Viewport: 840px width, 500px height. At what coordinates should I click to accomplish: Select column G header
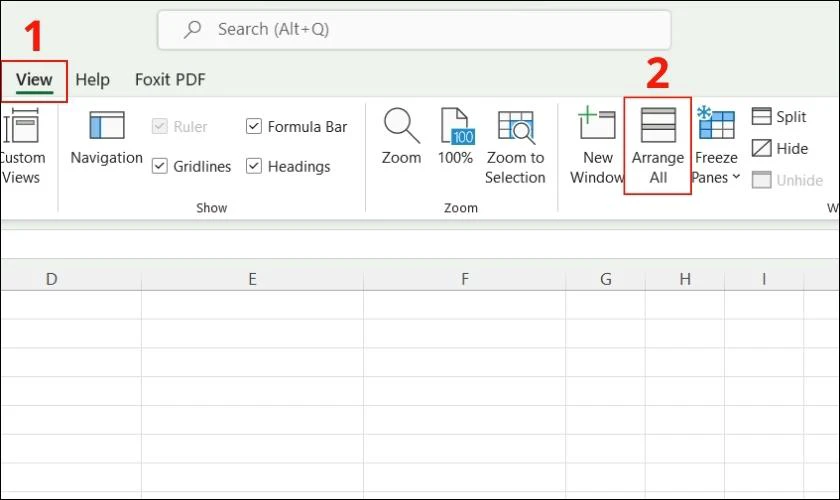click(x=605, y=279)
